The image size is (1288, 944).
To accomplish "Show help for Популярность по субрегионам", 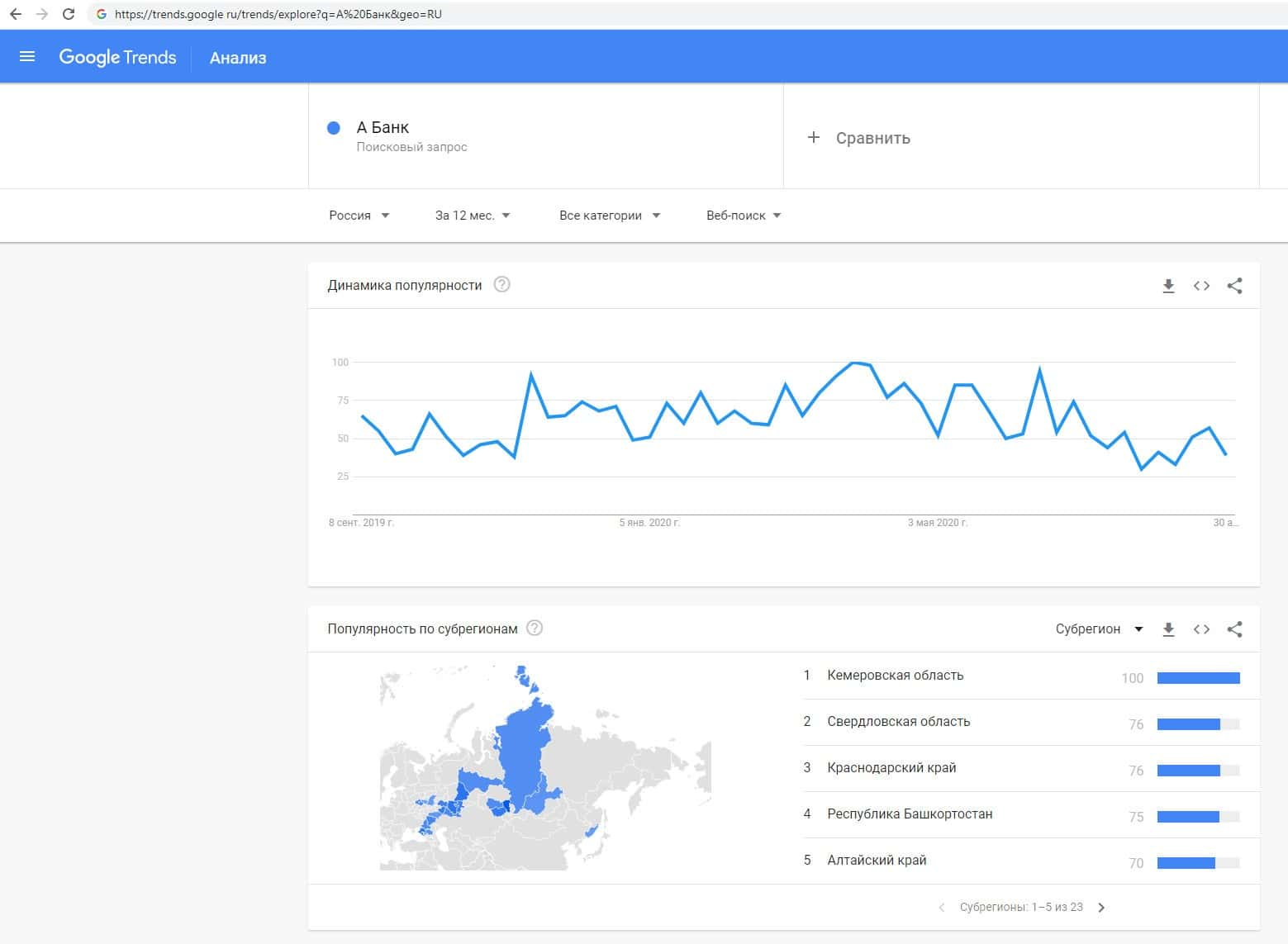I will point(535,629).
